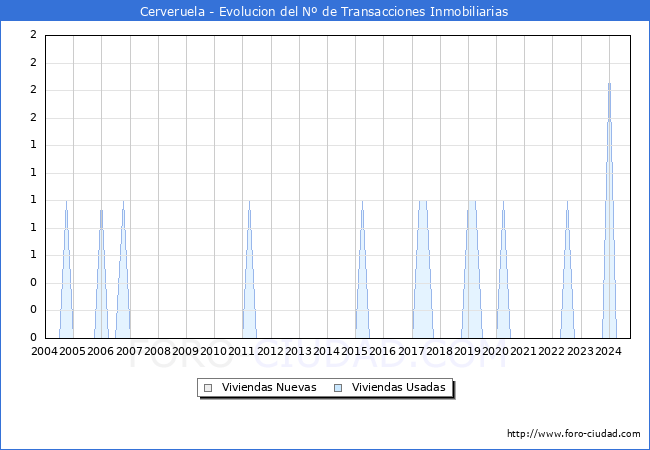Click the 2023 x-axis label
Viewport: 650px width, 450px height.
pyautogui.click(x=580, y=351)
